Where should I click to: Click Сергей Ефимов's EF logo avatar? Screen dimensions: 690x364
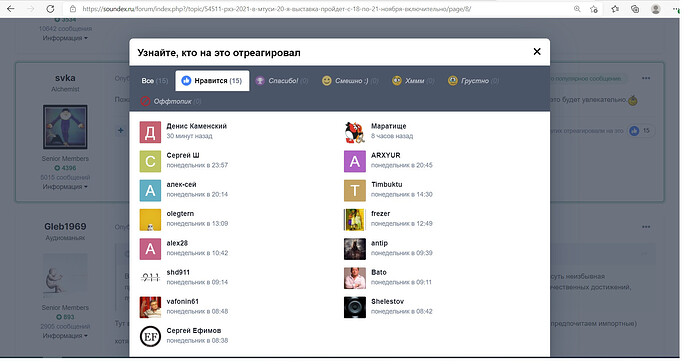point(150,337)
